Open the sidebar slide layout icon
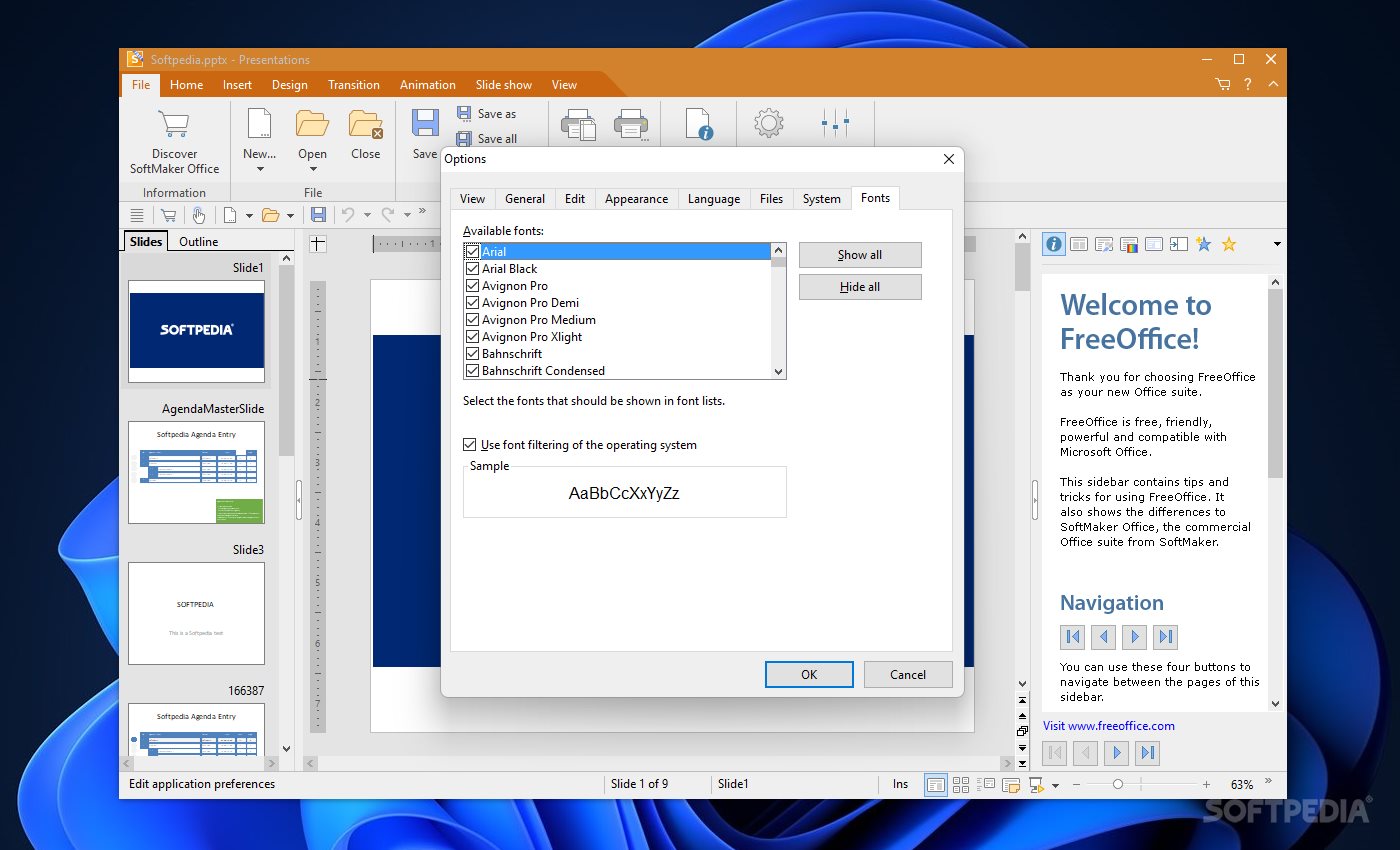The height and width of the screenshot is (850, 1400). [1079, 244]
